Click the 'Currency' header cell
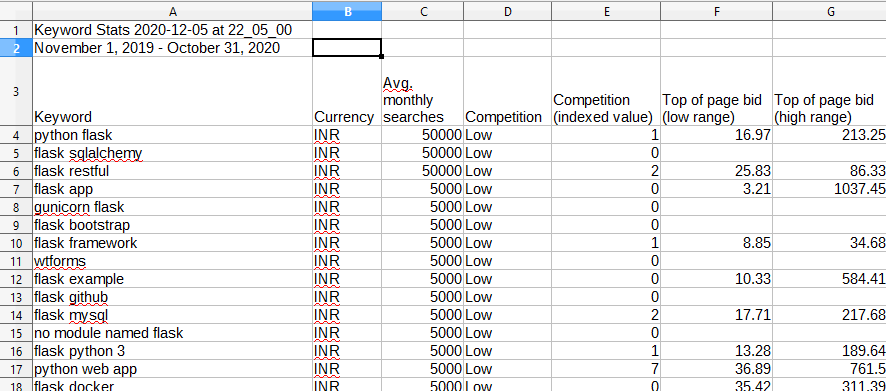Image resolution: width=886 pixels, height=391 pixels. click(347, 92)
